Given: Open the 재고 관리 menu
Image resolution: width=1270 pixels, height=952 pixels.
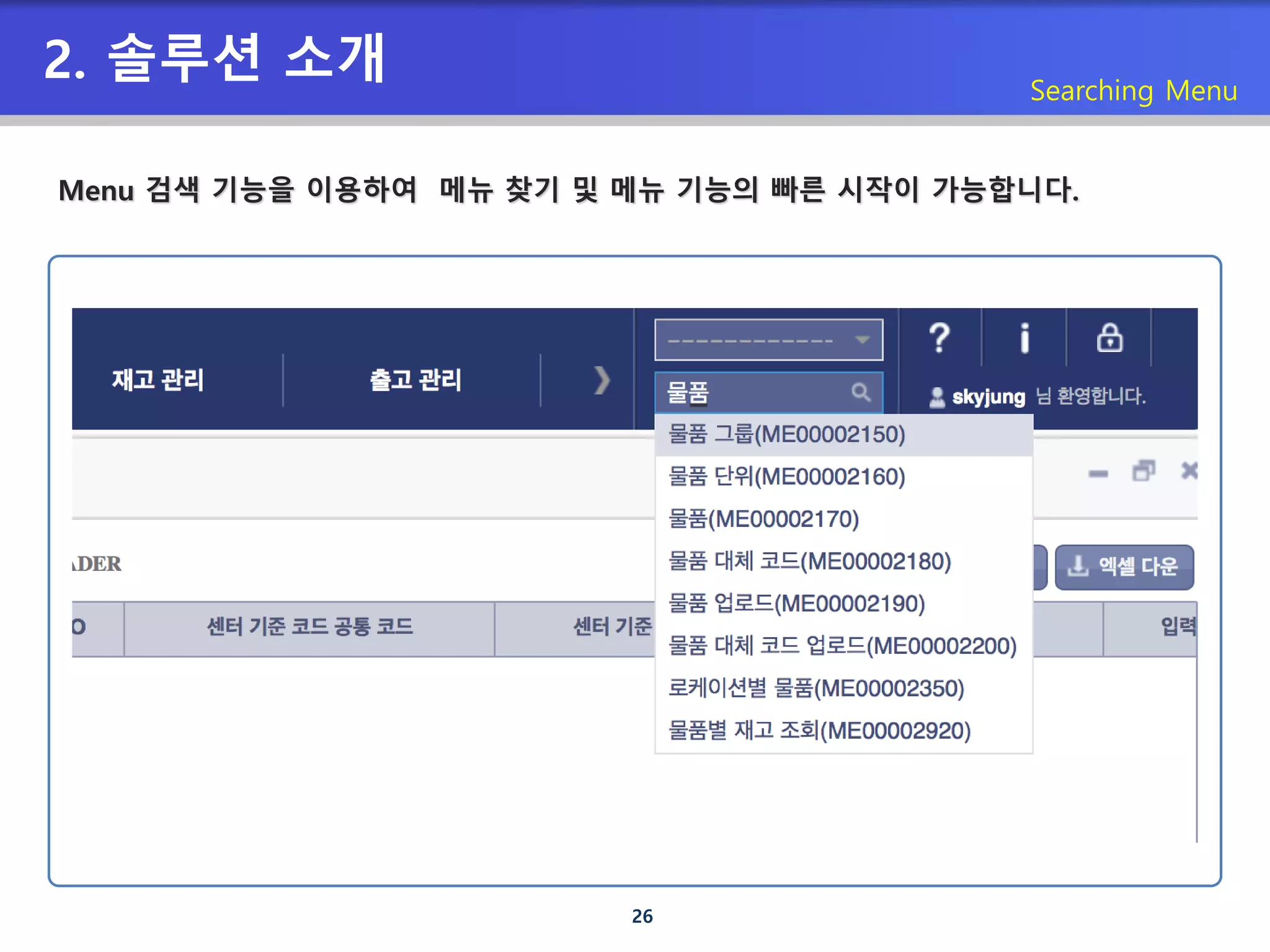Looking at the screenshot, I should [158, 380].
